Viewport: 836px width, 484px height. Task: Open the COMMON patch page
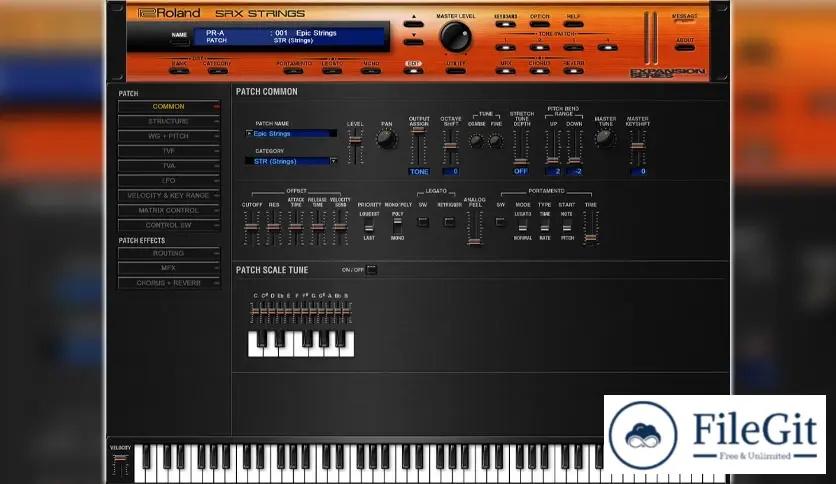tap(168, 107)
